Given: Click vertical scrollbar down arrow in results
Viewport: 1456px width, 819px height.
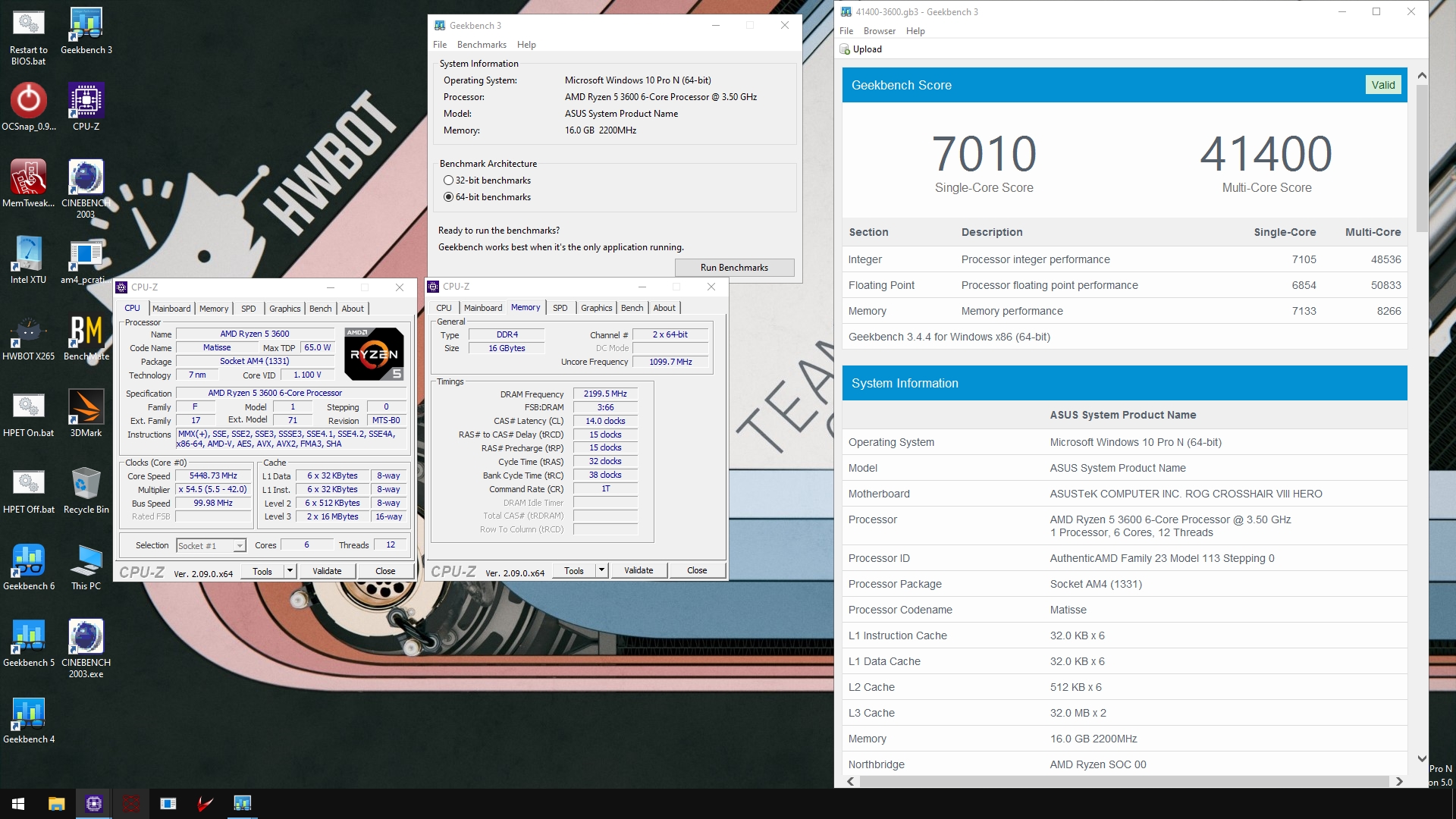Looking at the screenshot, I should click(x=1422, y=758).
